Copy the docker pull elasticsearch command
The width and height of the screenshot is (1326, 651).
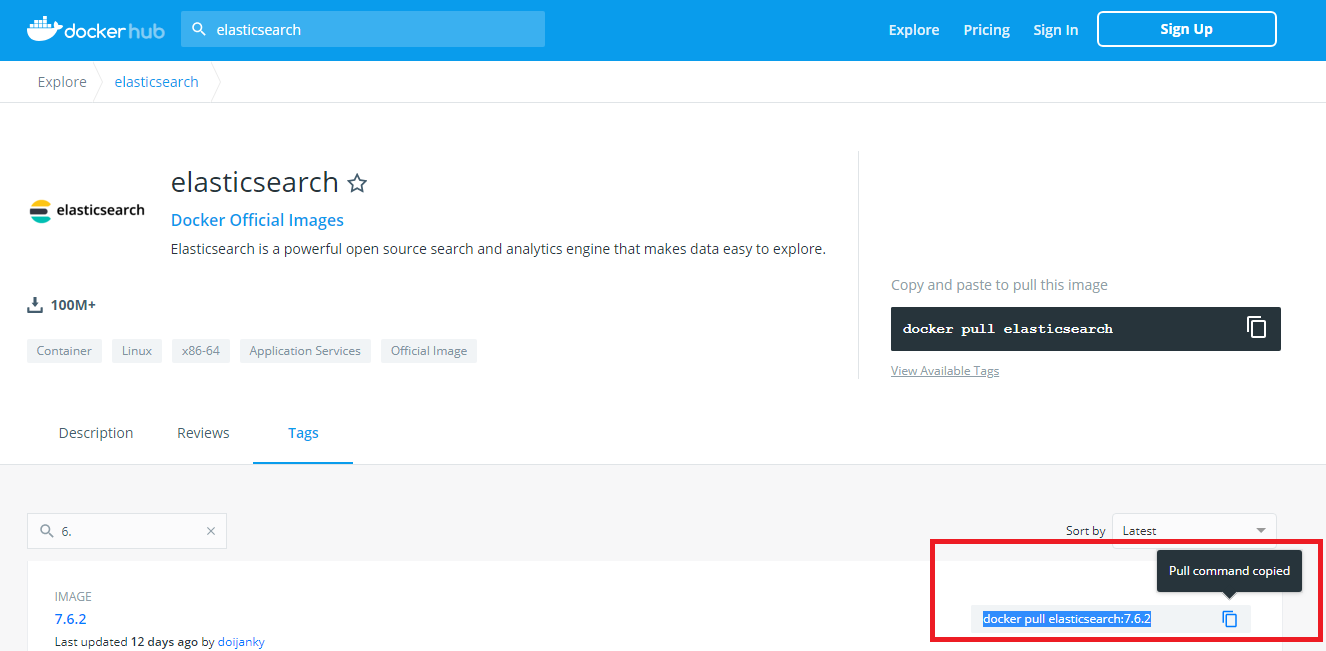[x=1256, y=328]
